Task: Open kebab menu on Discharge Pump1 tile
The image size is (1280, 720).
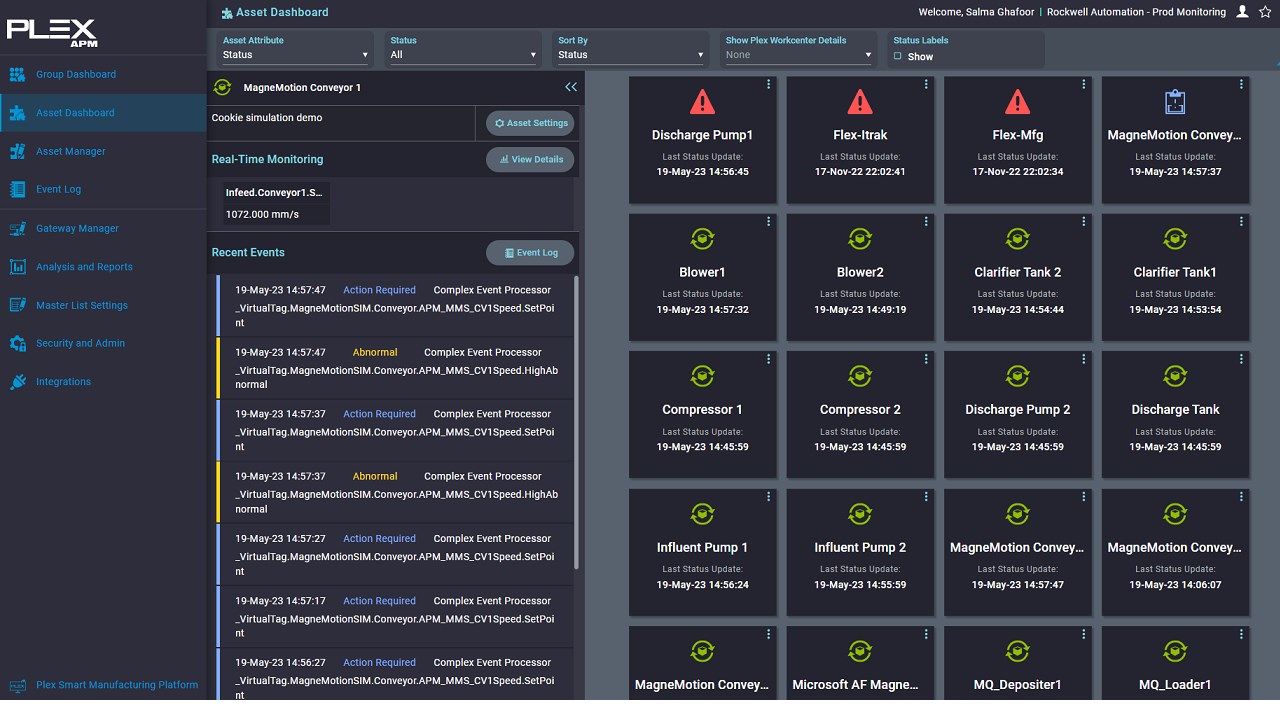Action: pos(769,84)
